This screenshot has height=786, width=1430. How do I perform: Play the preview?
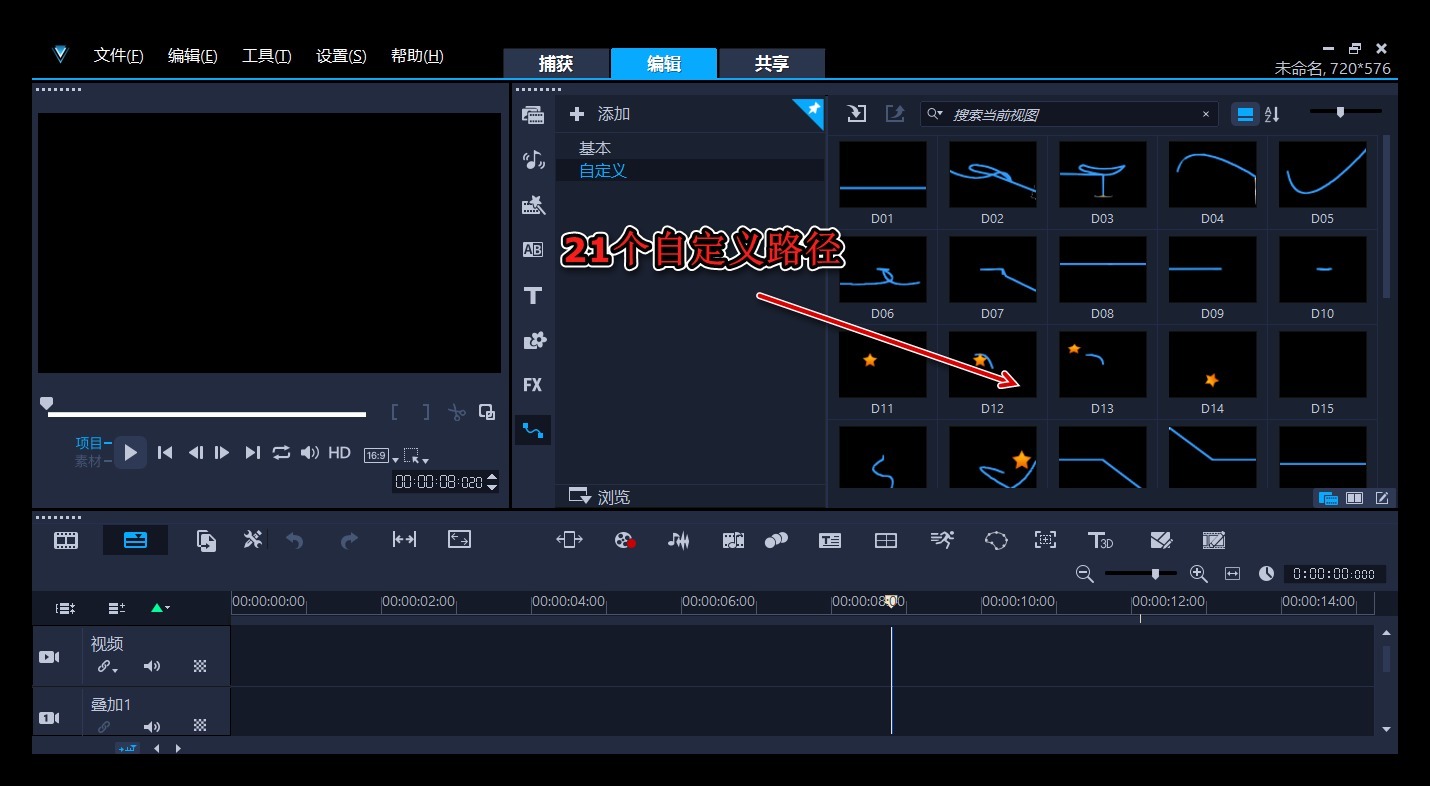[x=130, y=452]
